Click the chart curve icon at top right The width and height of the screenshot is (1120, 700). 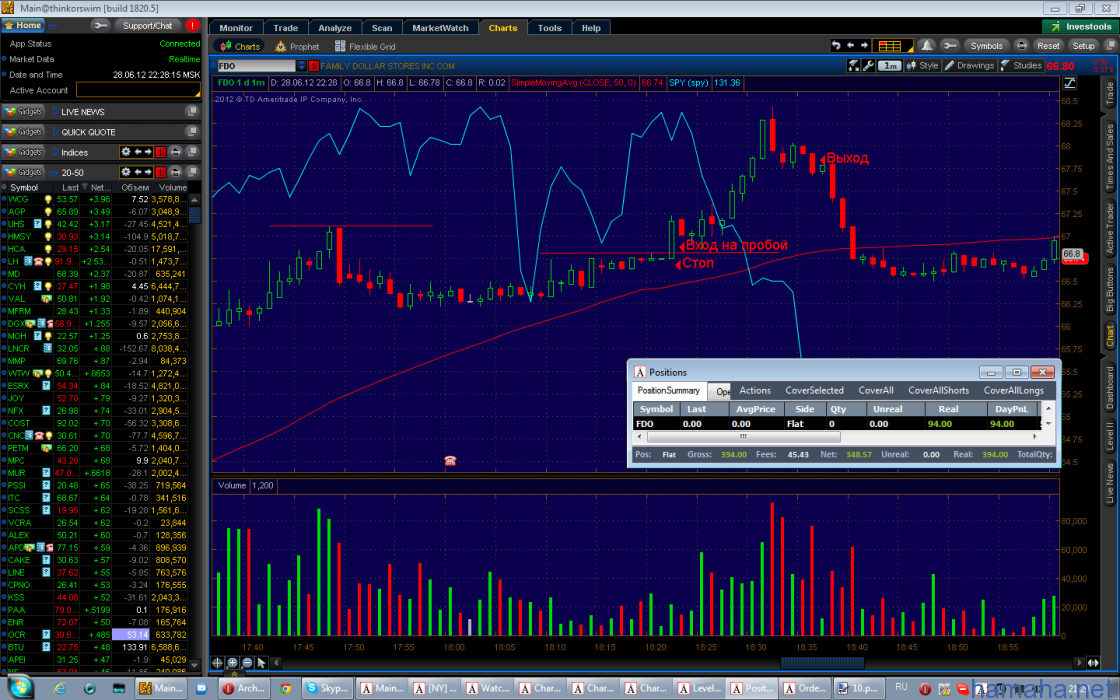pos(1069,83)
